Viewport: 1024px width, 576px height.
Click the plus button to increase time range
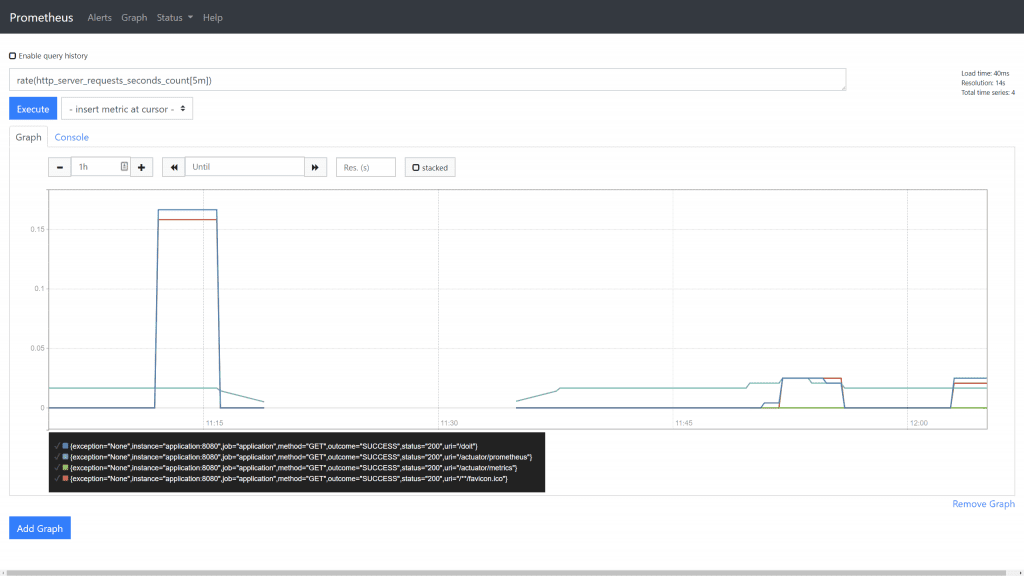[141, 167]
